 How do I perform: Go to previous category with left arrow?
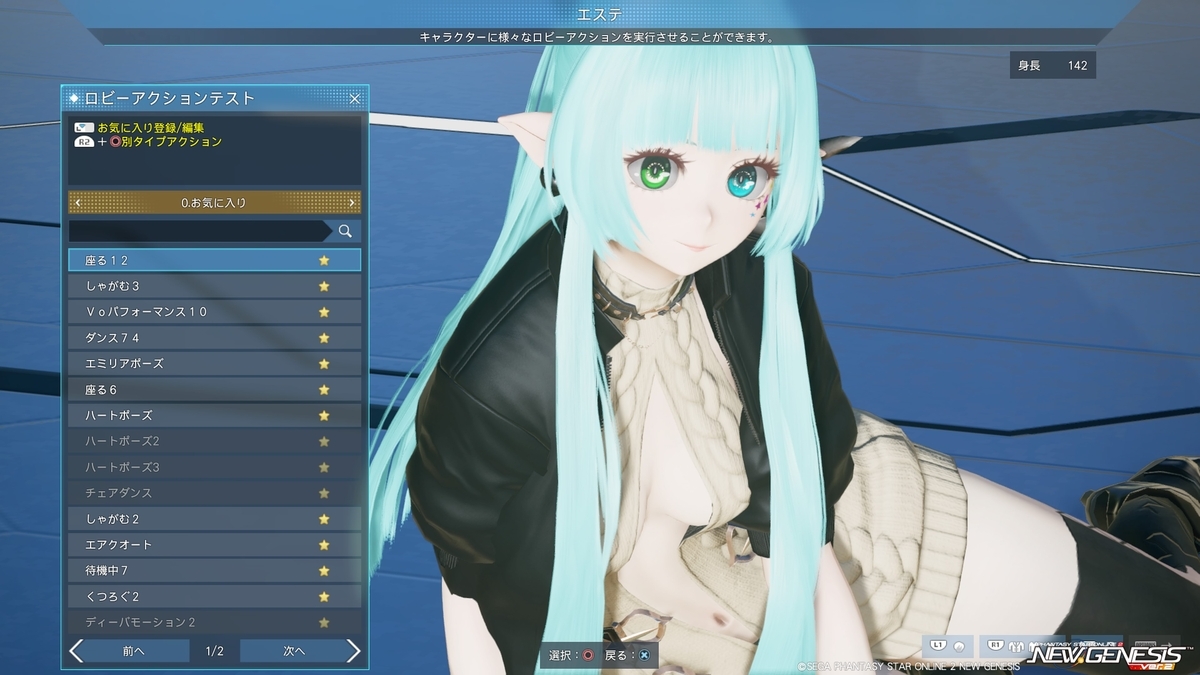click(79, 203)
